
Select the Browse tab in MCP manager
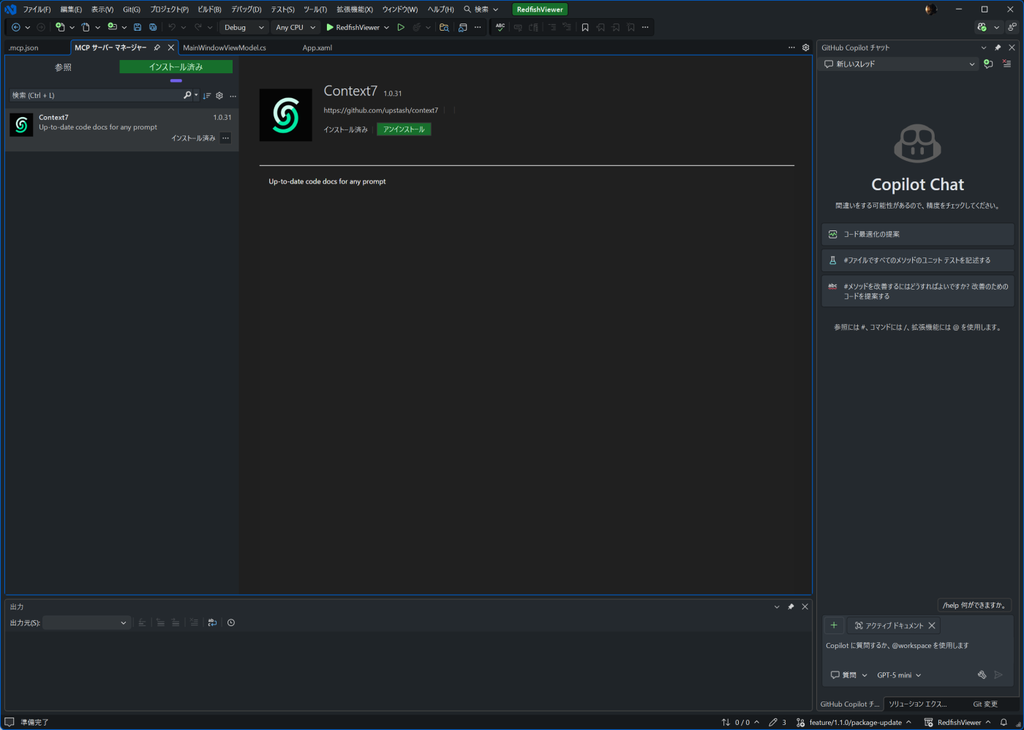point(63,67)
